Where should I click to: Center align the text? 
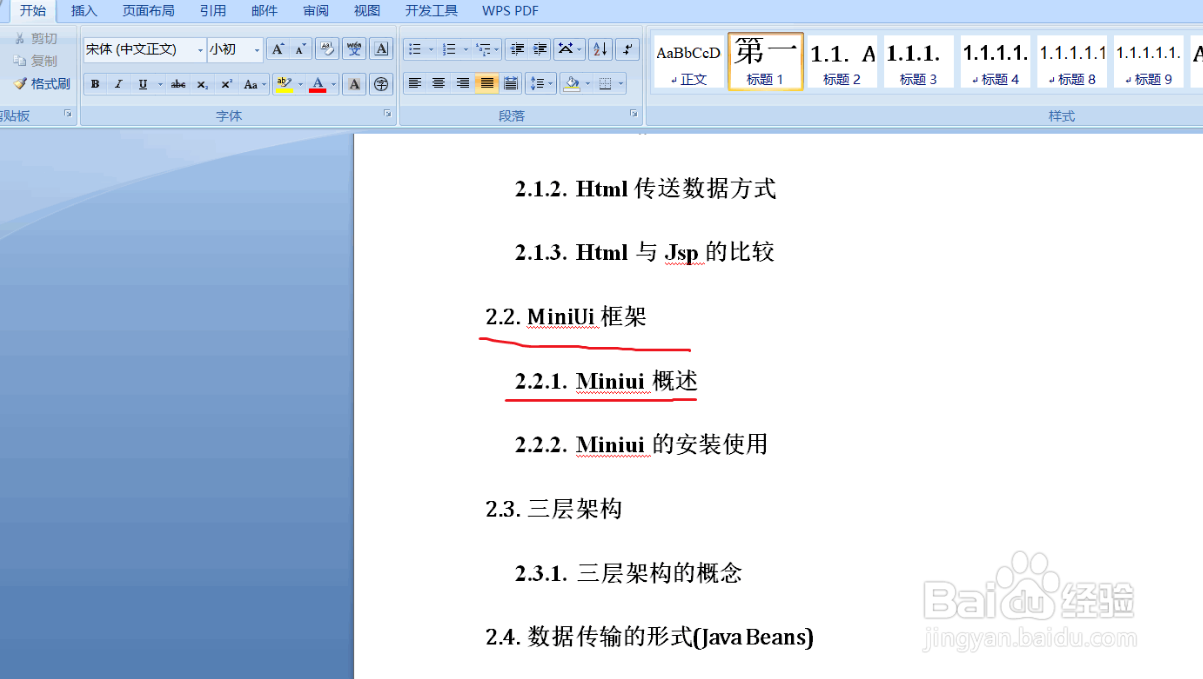[439, 84]
